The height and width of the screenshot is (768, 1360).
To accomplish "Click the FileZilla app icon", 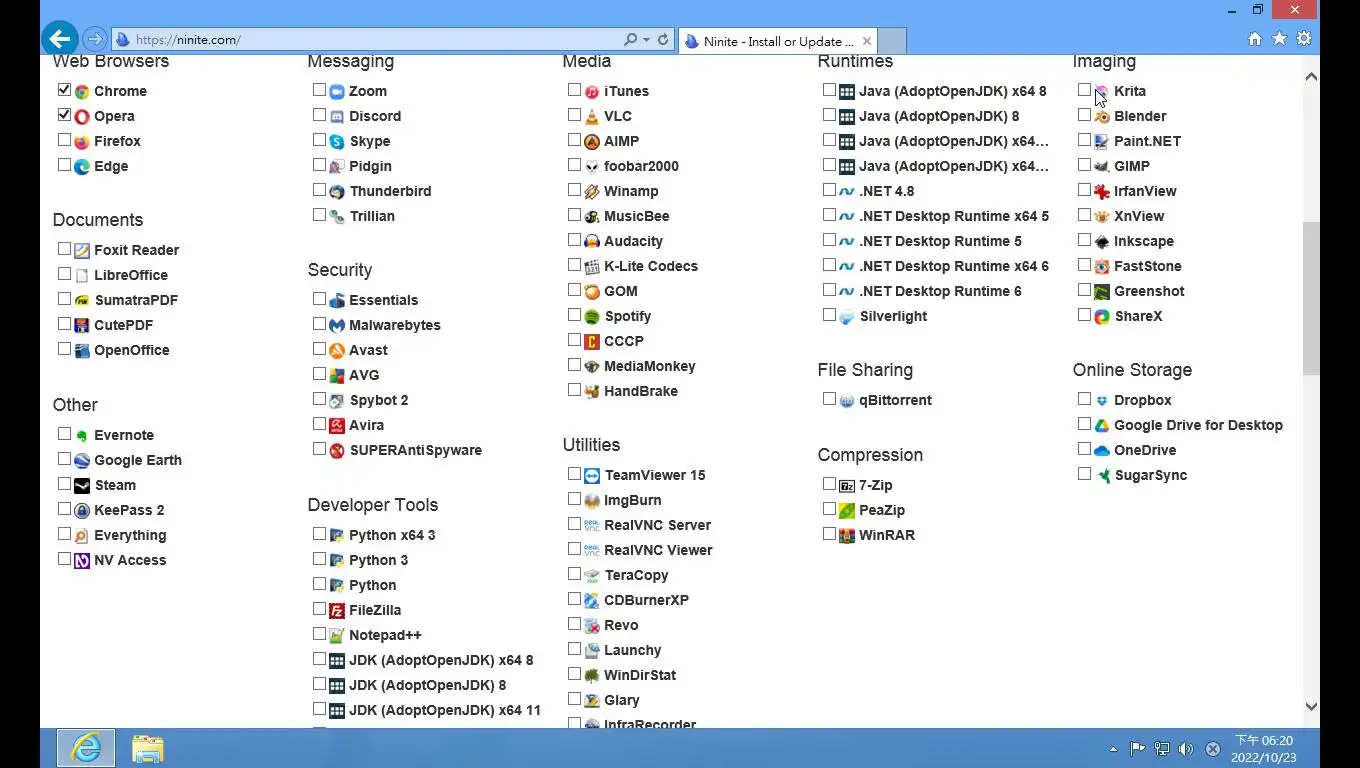I will [337, 610].
